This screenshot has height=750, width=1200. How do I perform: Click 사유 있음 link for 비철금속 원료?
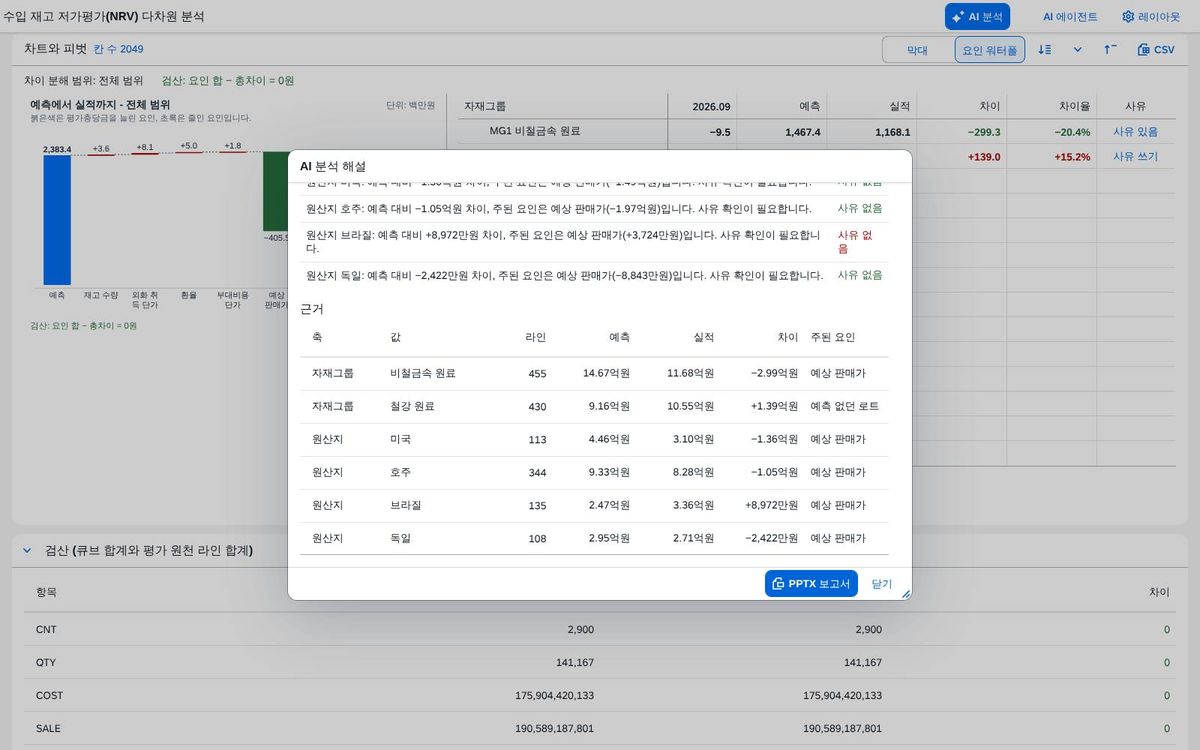[1135, 132]
